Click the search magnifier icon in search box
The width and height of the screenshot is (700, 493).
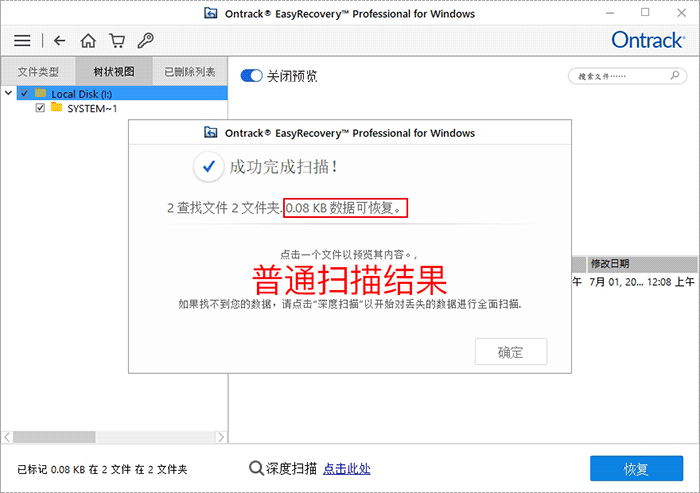(675, 75)
